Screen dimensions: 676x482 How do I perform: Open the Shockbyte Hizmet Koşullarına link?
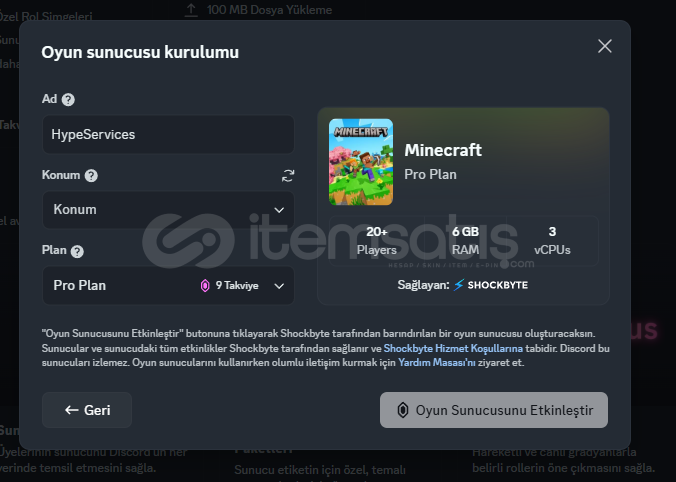pyautogui.click(x=453, y=348)
